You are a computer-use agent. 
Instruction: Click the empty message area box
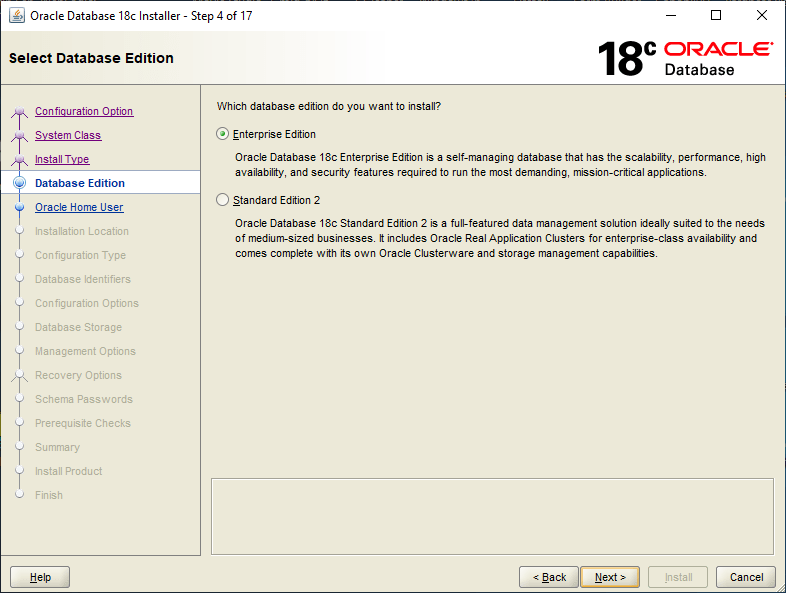tap(492, 516)
